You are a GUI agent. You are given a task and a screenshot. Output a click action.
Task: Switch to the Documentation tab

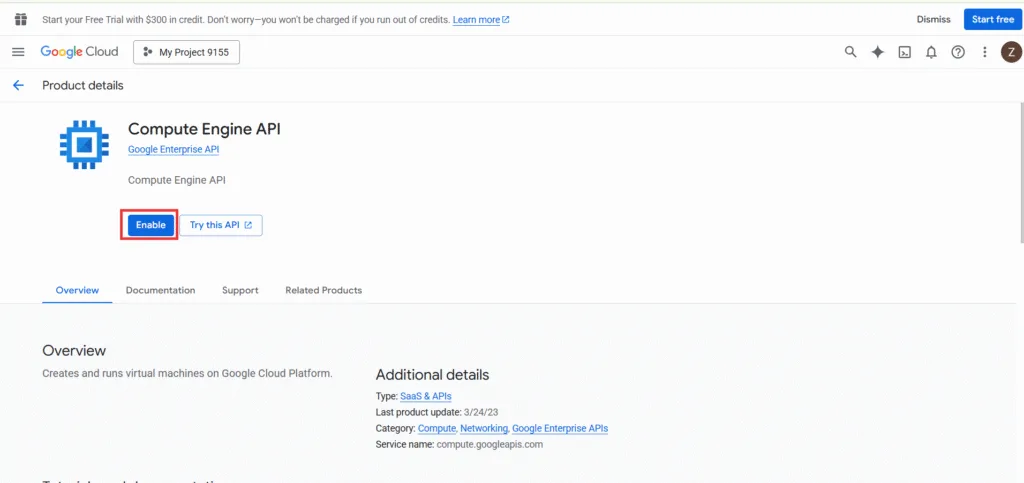[x=161, y=290]
